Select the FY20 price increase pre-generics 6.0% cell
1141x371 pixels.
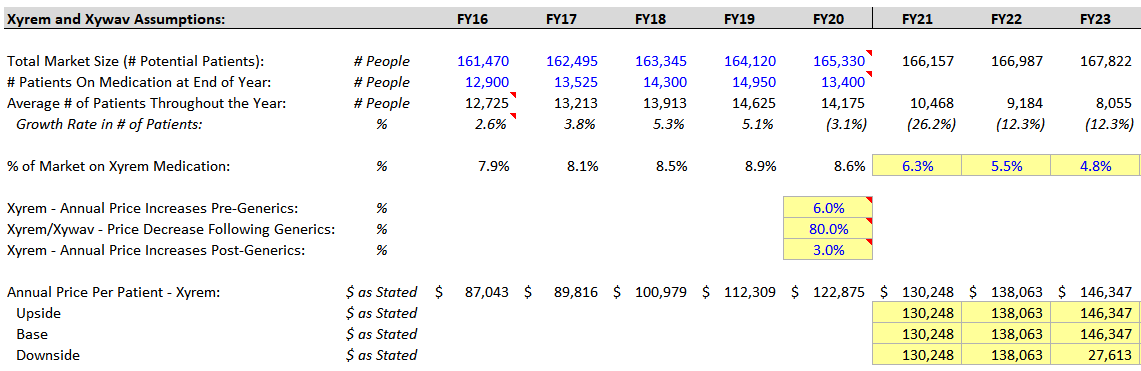[x=827, y=208]
